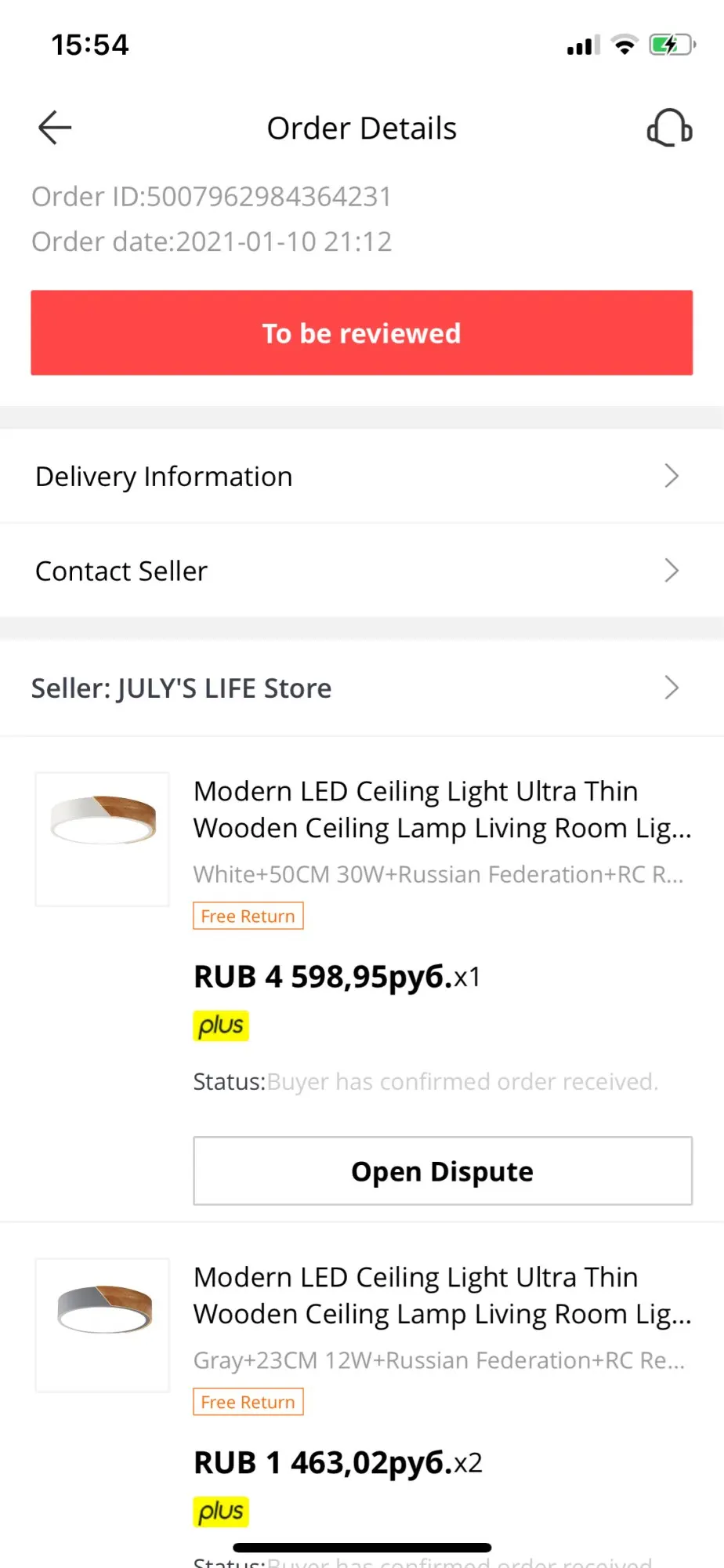Image resolution: width=724 pixels, height=1568 pixels.
Task: Expand Delivery Information chevron
Action: (x=672, y=476)
